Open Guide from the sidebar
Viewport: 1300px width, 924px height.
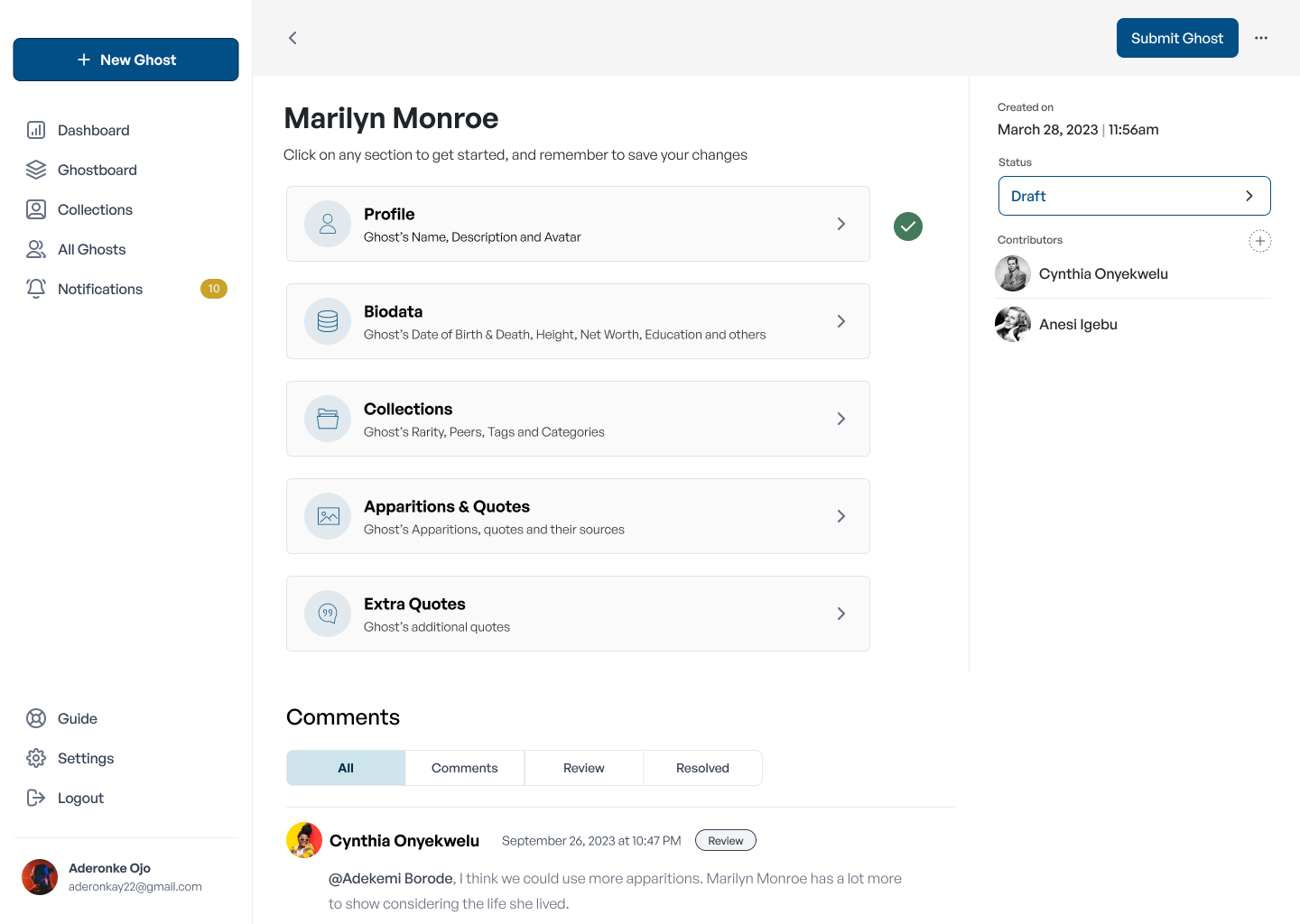coord(78,718)
